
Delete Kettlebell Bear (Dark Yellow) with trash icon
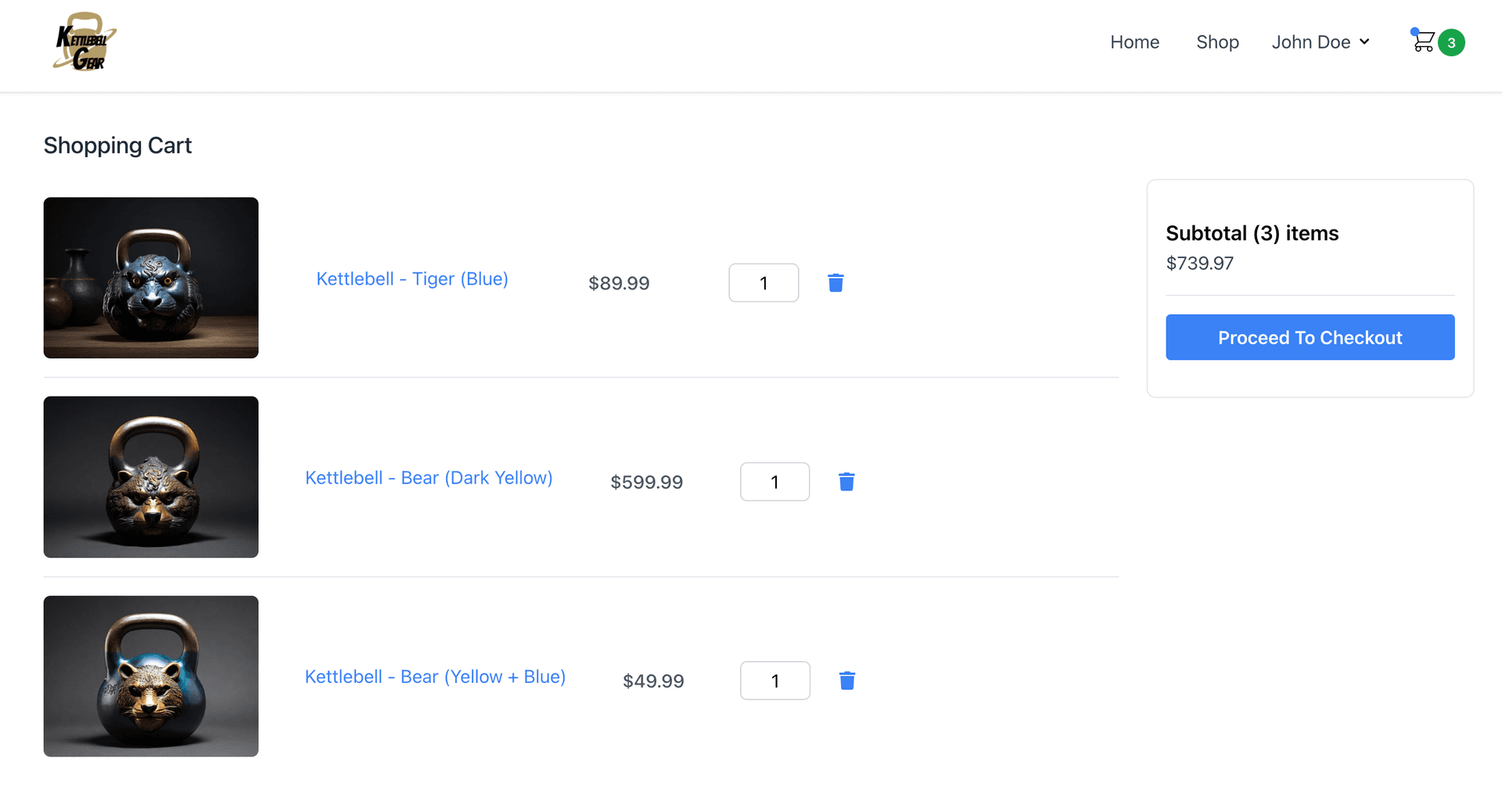coord(846,481)
